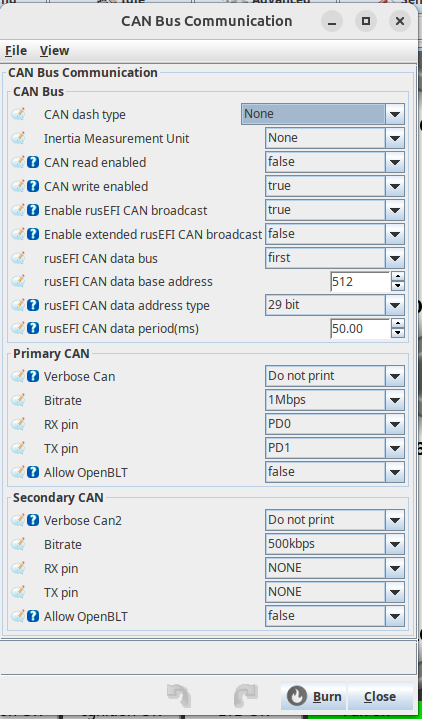
Task: Change Primary CAN Bitrate from 1Mbps
Action: (335, 400)
